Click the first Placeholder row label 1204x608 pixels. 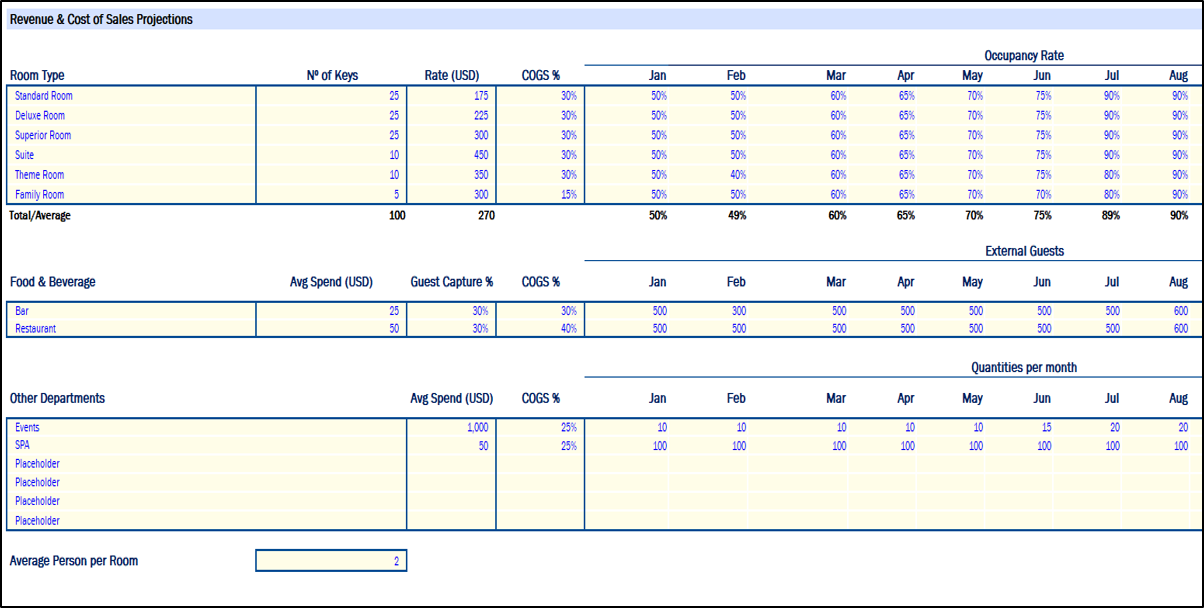point(37,464)
